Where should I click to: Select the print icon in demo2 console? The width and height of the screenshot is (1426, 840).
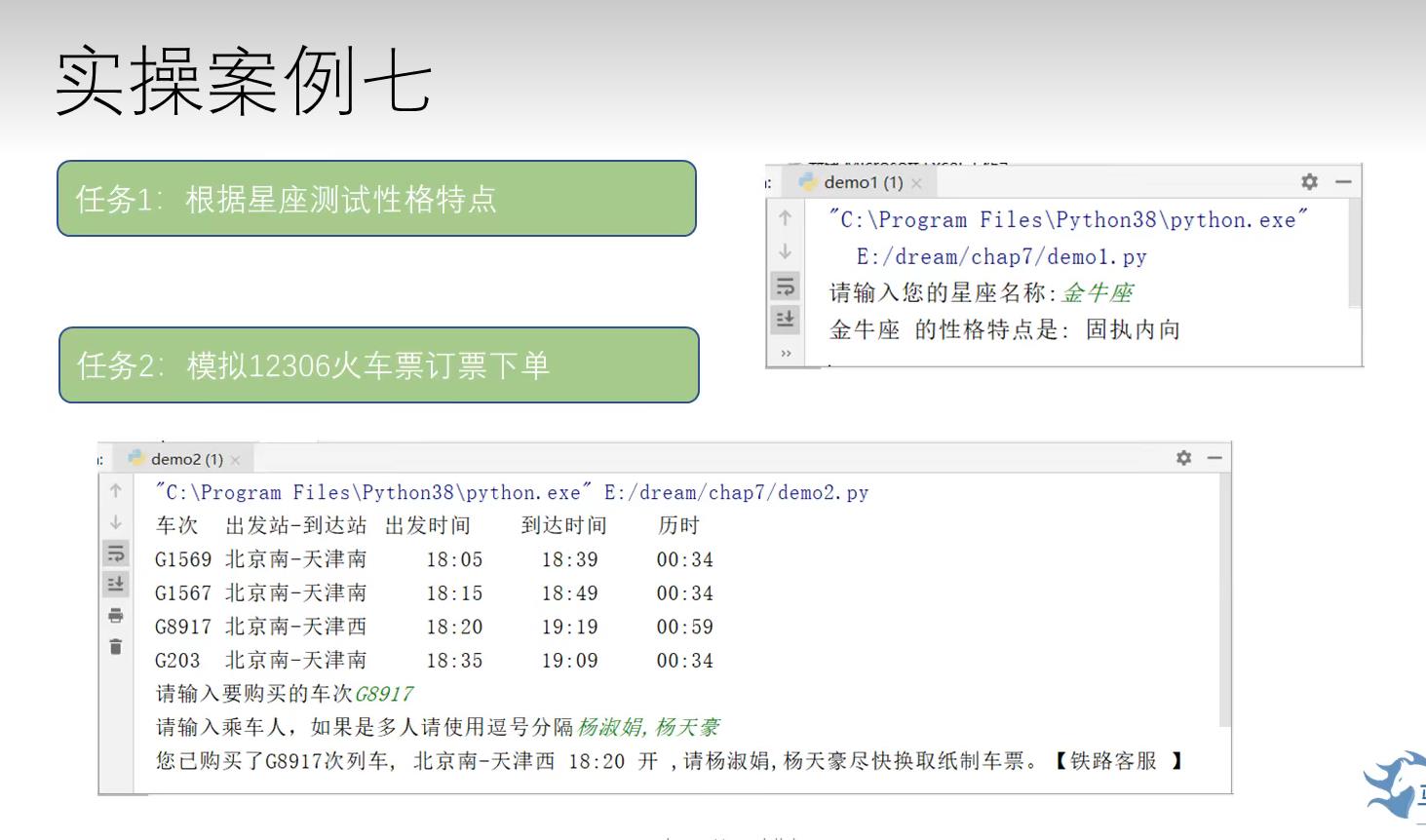click(114, 614)
